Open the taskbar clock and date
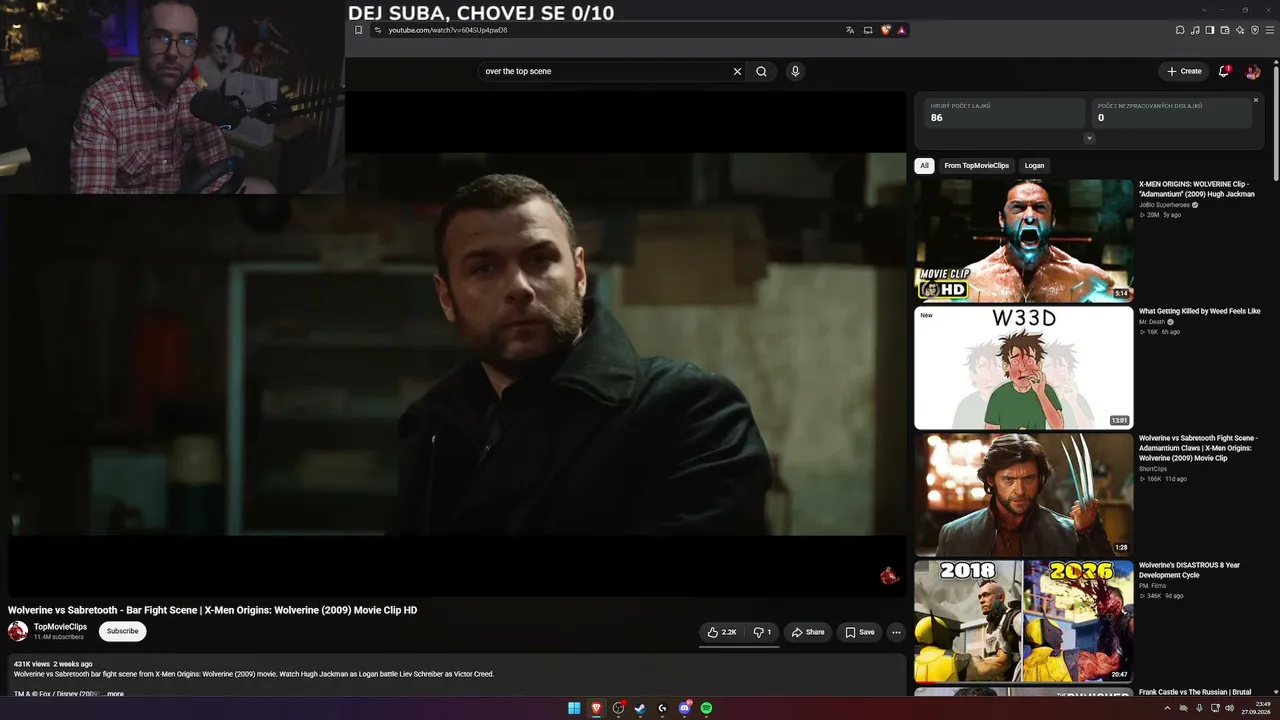This screenshot has height=720, width=1280. (1257, 708)
